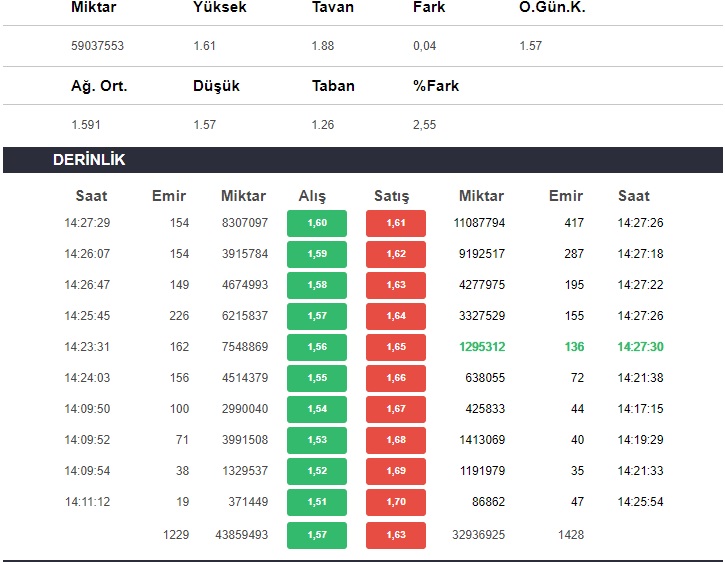Click the bid time 14:27:29

click(87, 223)
